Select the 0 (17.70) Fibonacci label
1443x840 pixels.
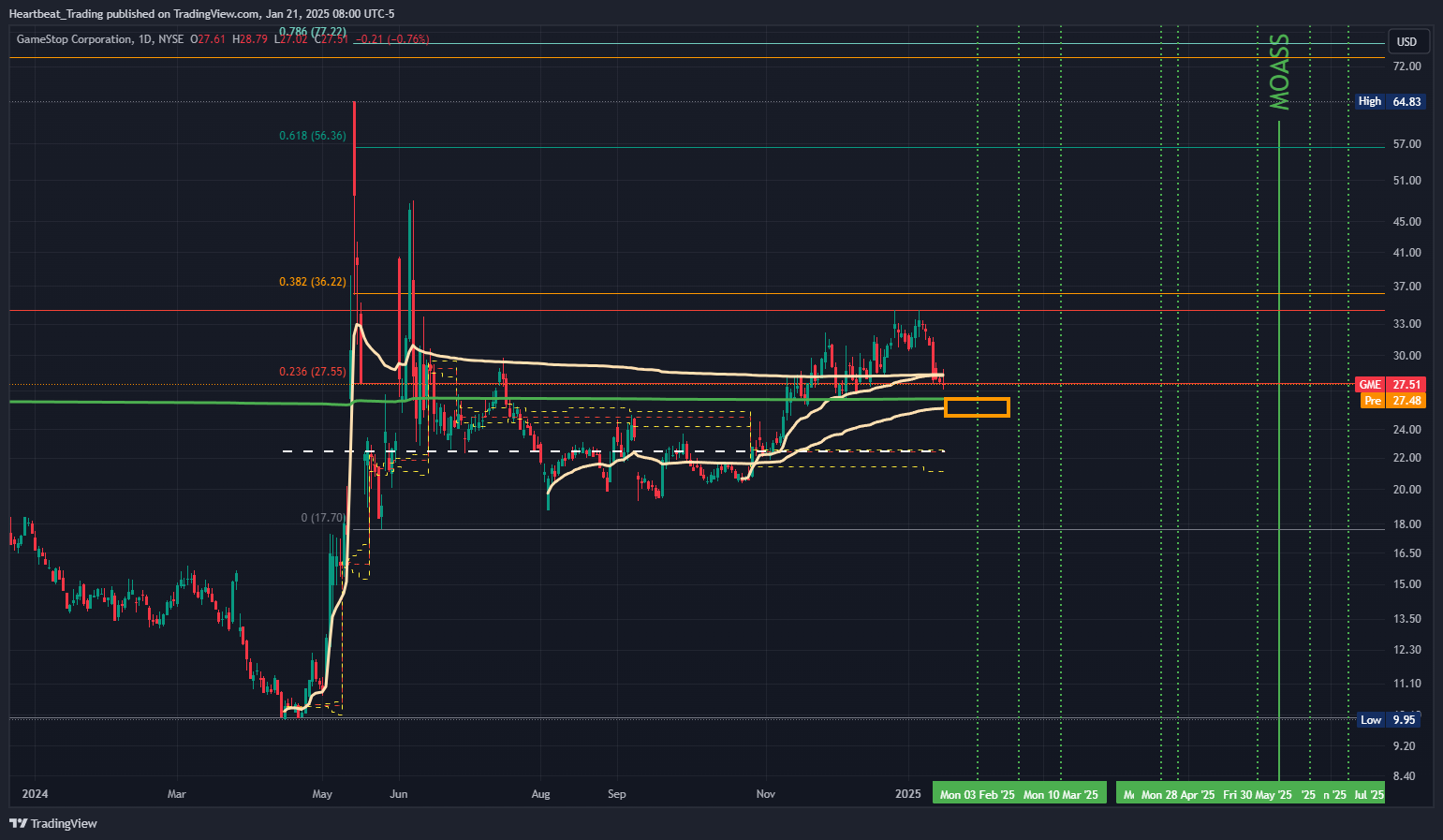coord(323,518)
